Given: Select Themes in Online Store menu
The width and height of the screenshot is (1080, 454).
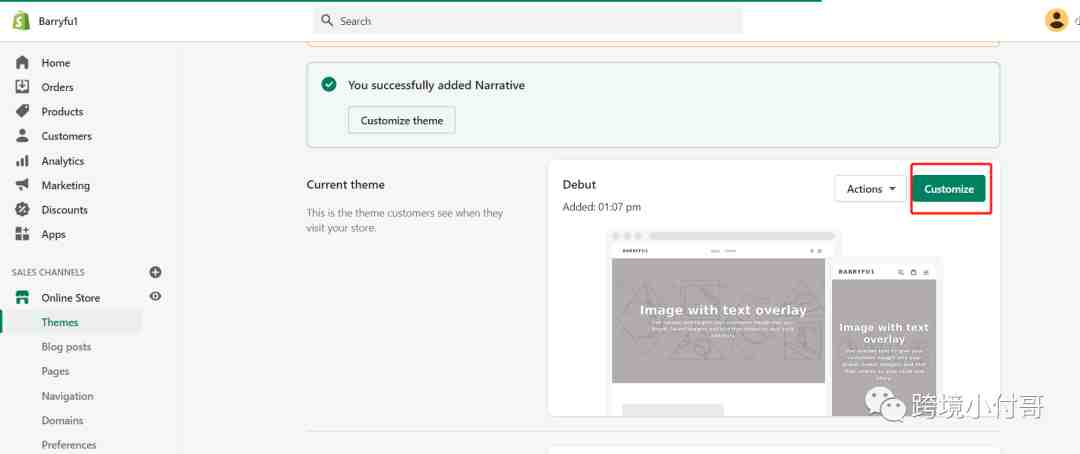Looking at the screenshot, I should [60, 322].
